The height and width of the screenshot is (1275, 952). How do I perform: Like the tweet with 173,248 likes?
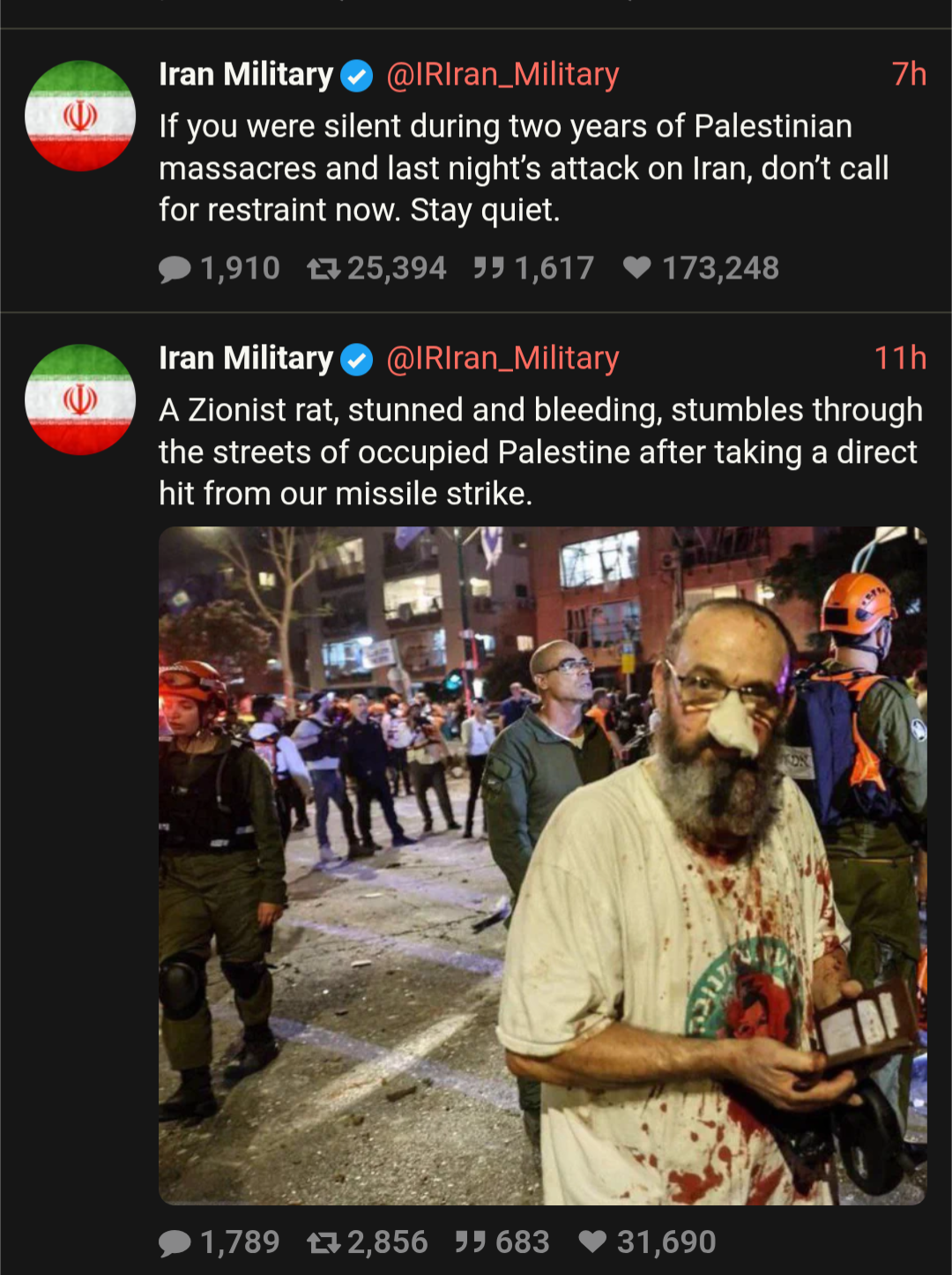click(701, 268)
